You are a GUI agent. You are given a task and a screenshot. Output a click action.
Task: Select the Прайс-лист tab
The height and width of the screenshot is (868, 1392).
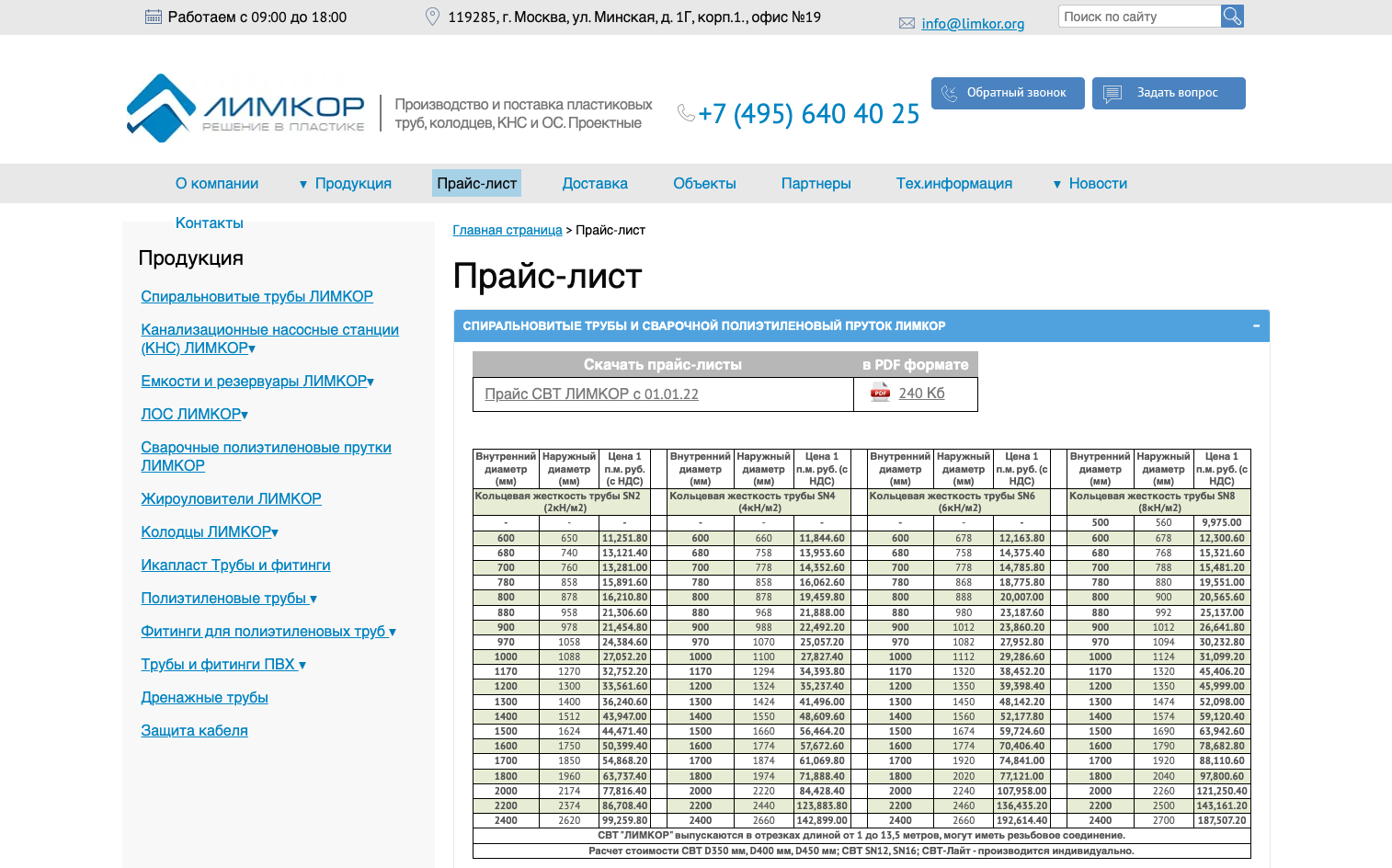476,184
